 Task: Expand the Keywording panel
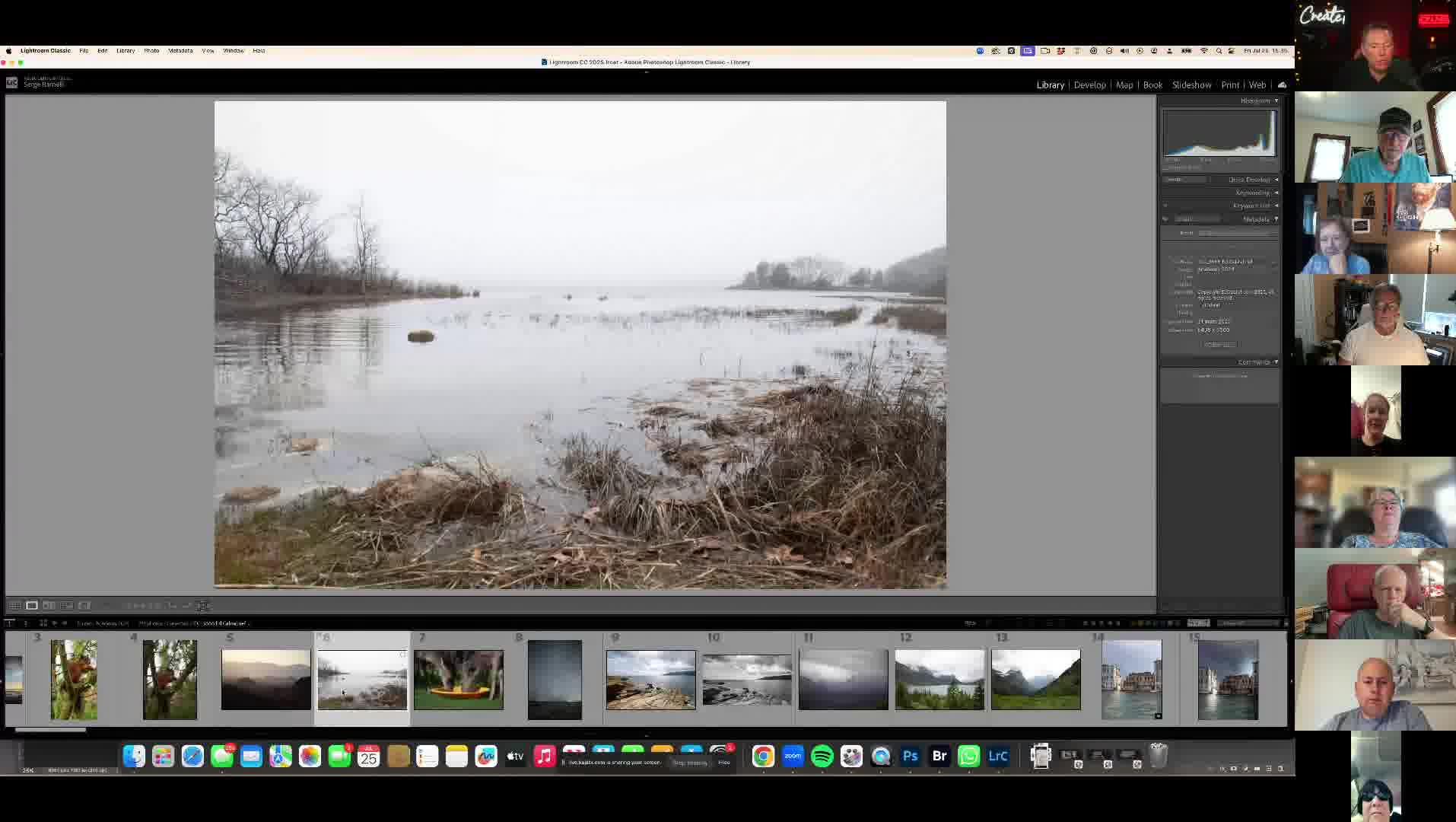tap(1257, 193)
